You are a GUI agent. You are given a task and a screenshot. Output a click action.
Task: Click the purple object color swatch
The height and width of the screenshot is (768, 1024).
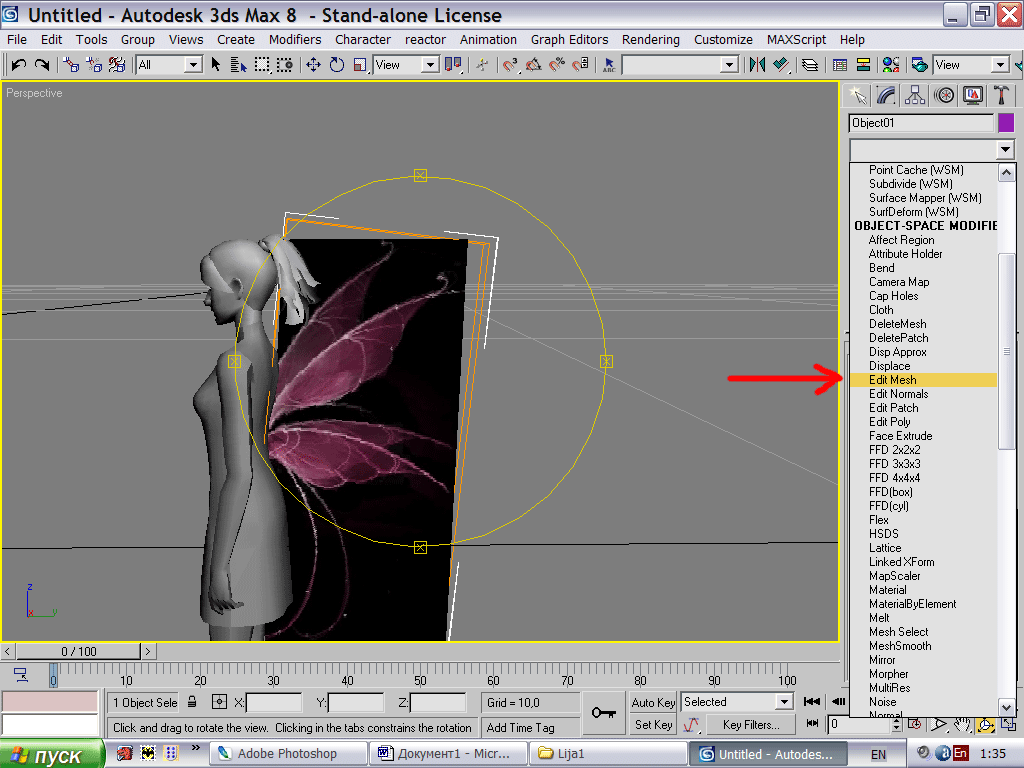click(1006, 123)
